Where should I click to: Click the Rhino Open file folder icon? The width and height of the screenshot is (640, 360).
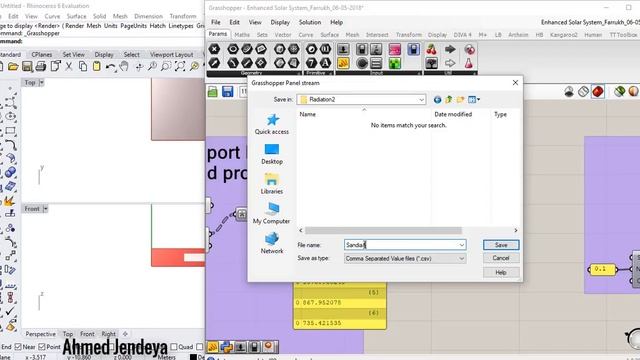[x=13, y=67]
